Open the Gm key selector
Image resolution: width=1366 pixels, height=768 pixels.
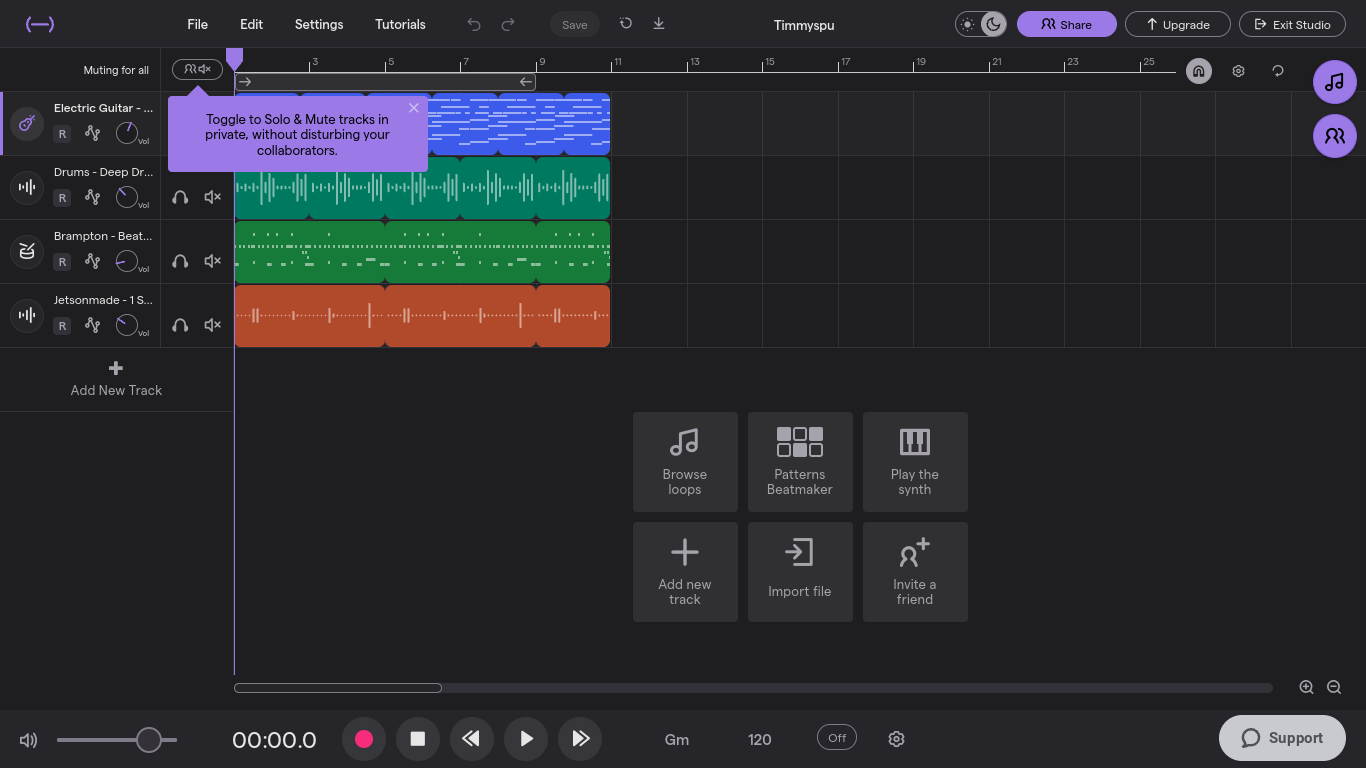click(677, 740)
